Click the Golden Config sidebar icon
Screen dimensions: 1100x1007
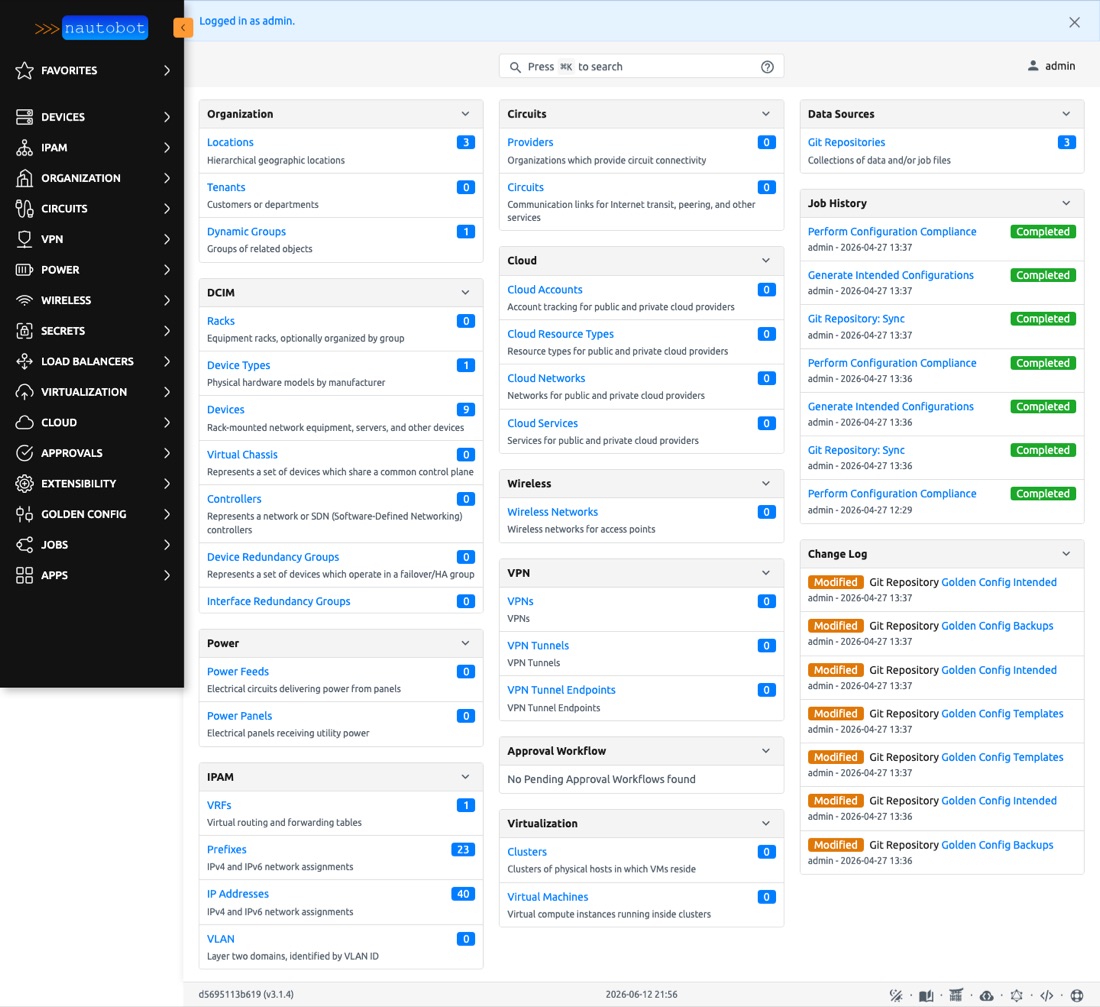click(x=25, y=514)
